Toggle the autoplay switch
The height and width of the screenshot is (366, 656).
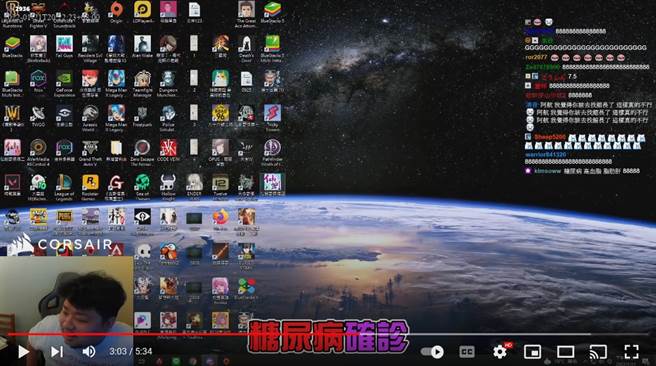433,352
